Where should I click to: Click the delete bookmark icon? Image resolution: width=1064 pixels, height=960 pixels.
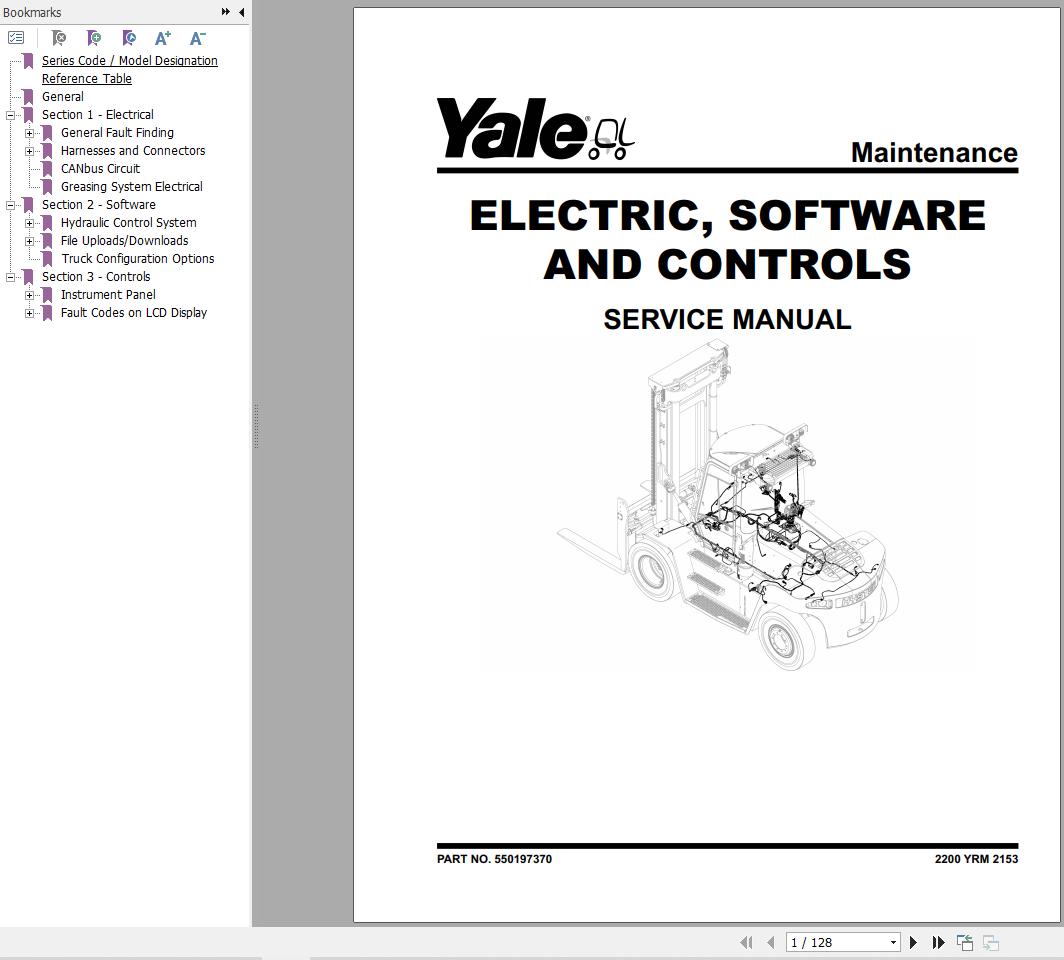[59, 38]
